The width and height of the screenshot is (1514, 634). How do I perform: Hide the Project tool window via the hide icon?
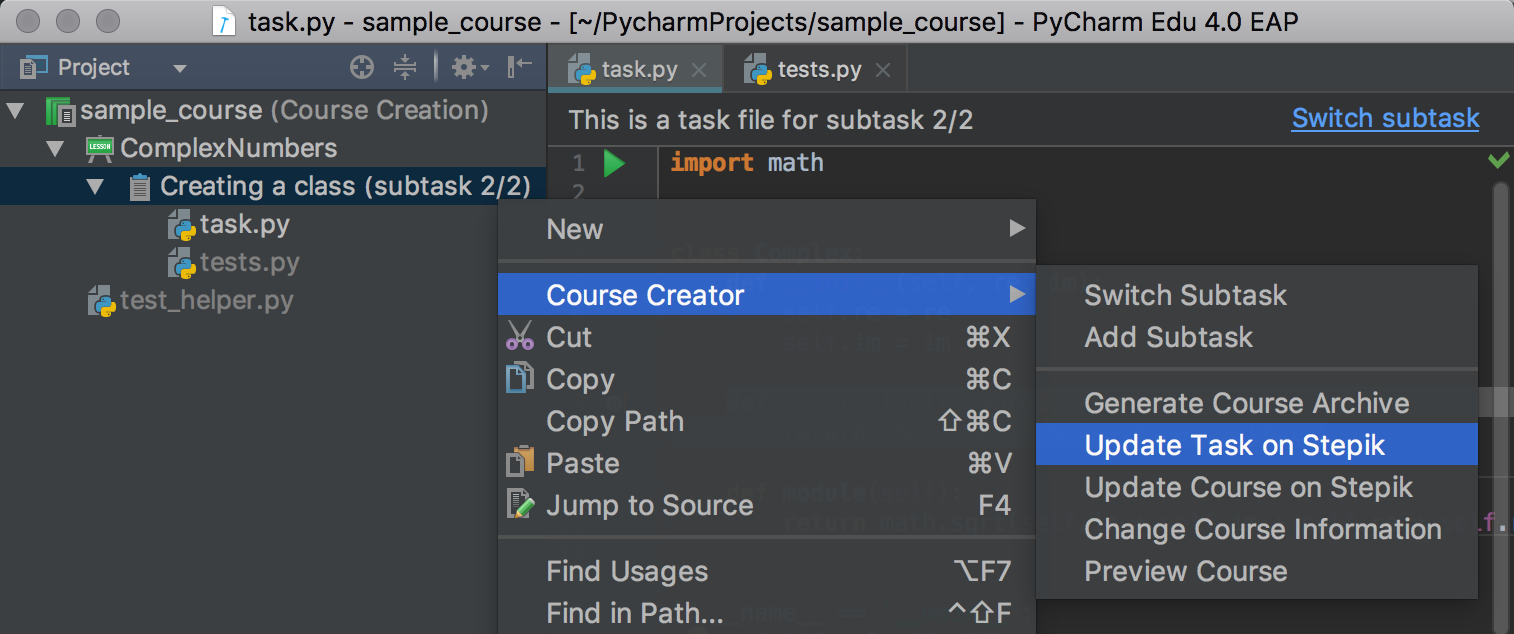[520, 68]
